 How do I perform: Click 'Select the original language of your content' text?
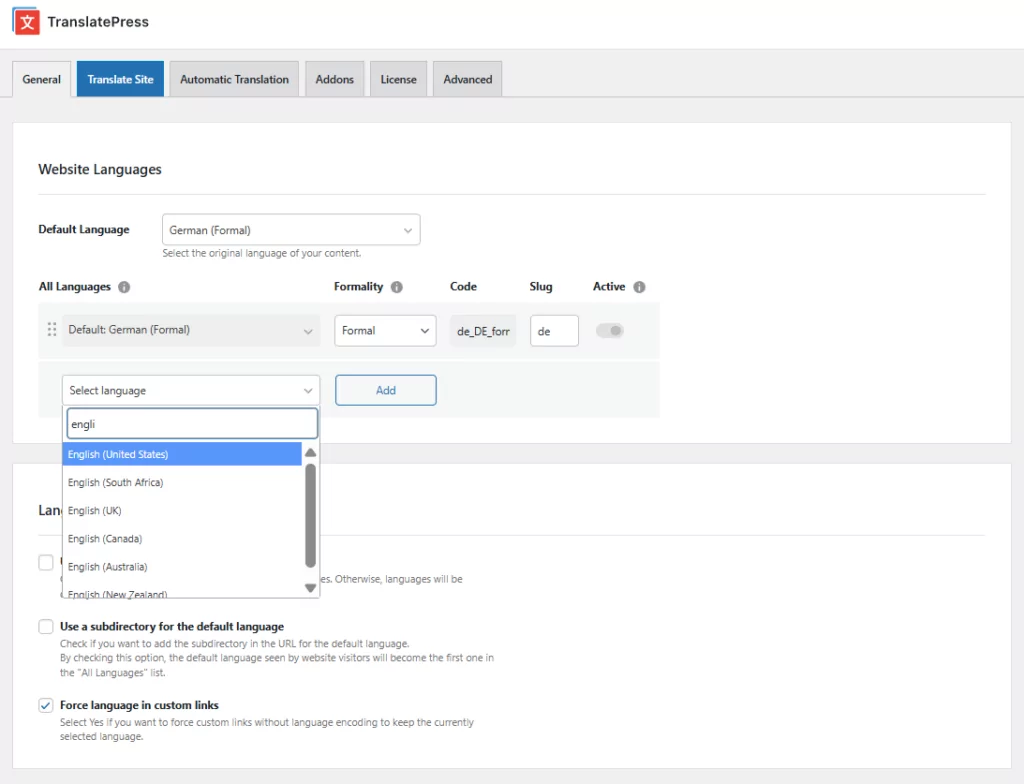[261, 253]
